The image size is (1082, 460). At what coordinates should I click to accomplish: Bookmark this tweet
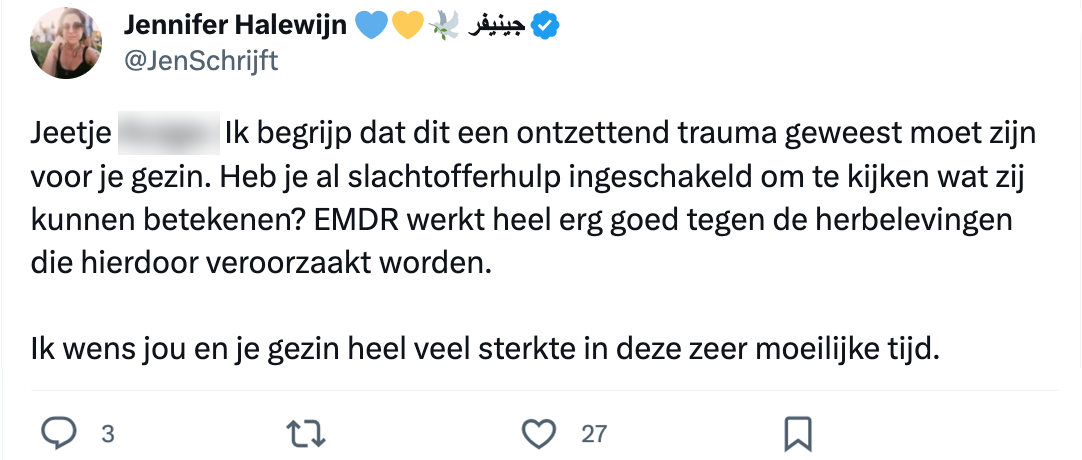coord(797,433)
